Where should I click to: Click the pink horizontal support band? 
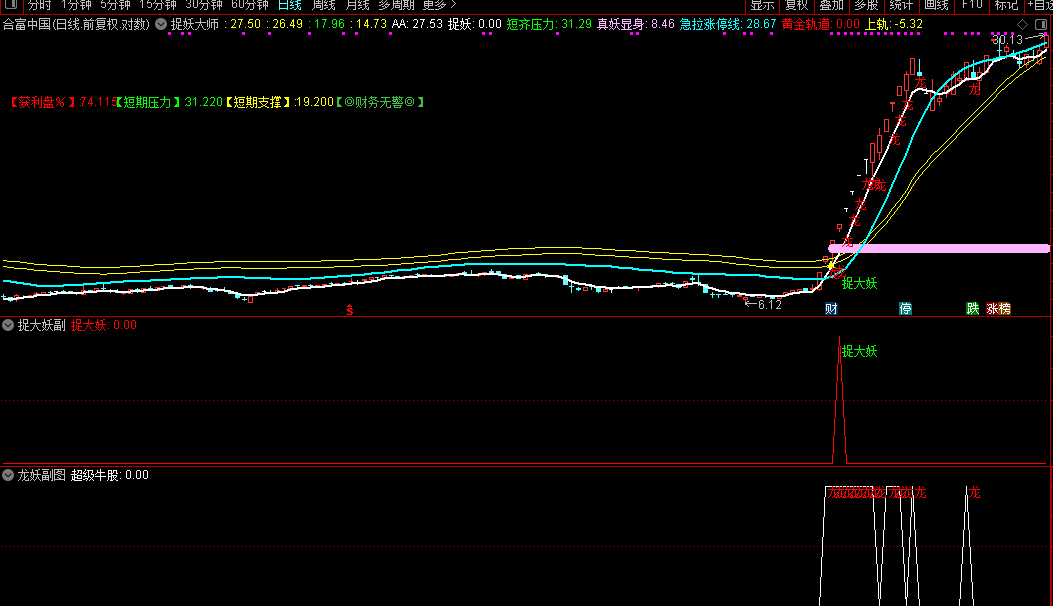click(939, 249)
